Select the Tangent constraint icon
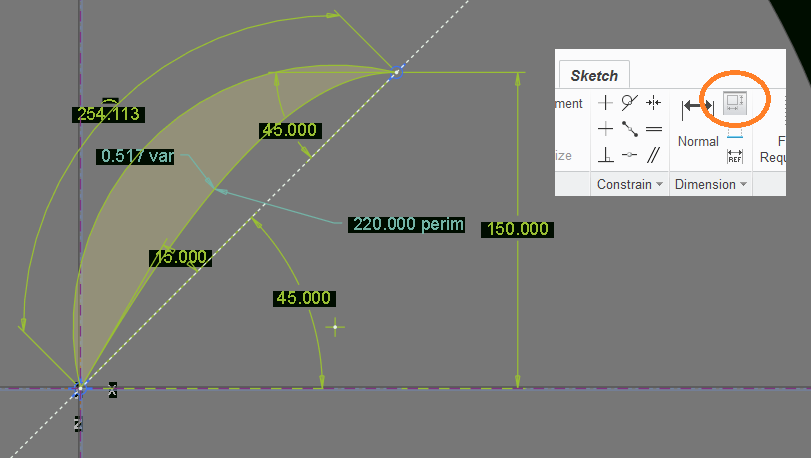Image resolution: width=811 pixels, height=458 pixels. coord(629,102)
